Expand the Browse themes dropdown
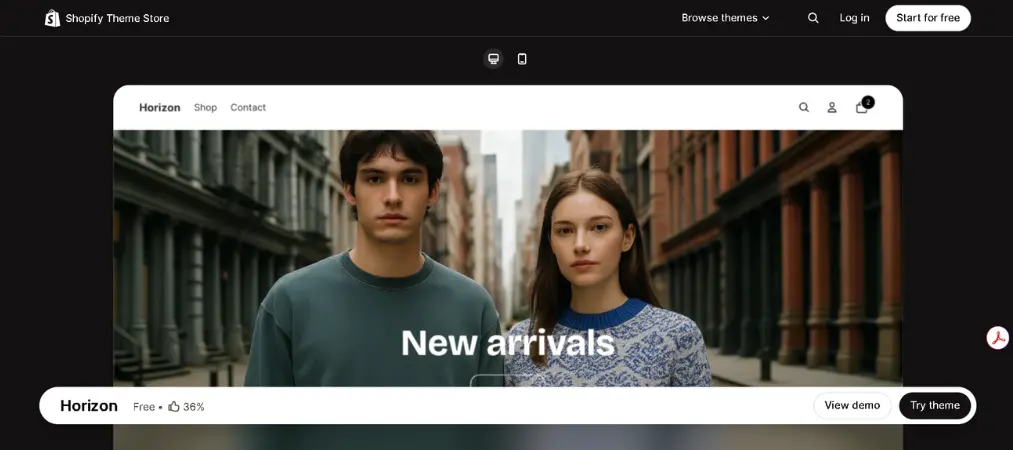 [x=726, y=18]
